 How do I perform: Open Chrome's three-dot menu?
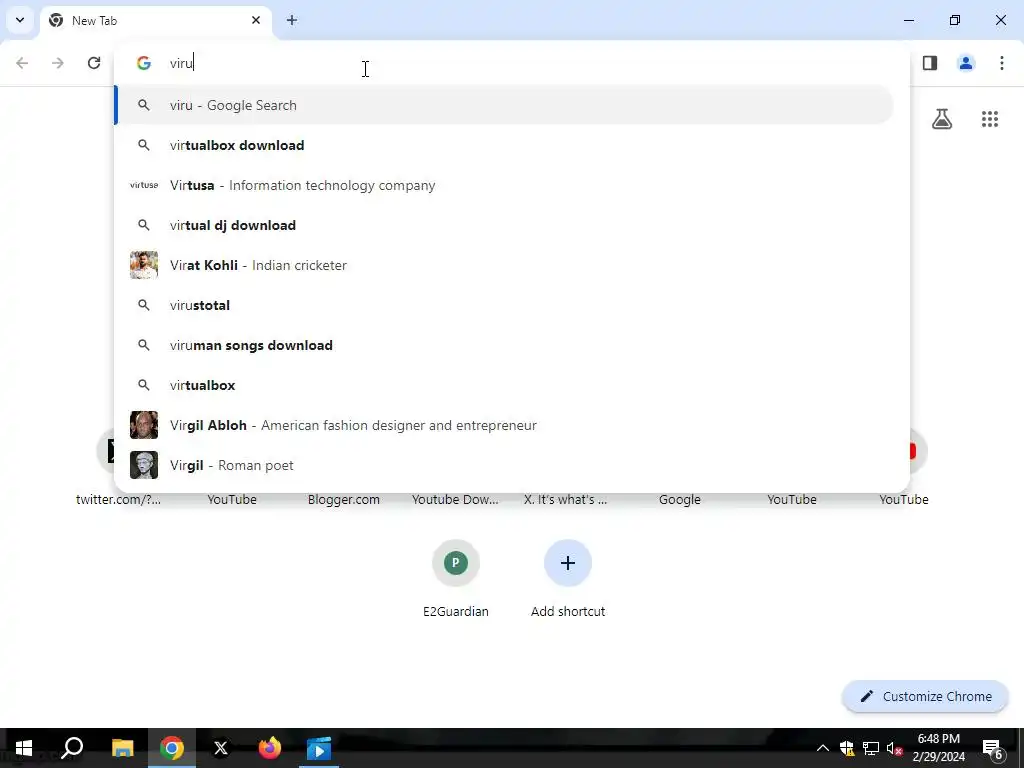tap(1002, 63)
